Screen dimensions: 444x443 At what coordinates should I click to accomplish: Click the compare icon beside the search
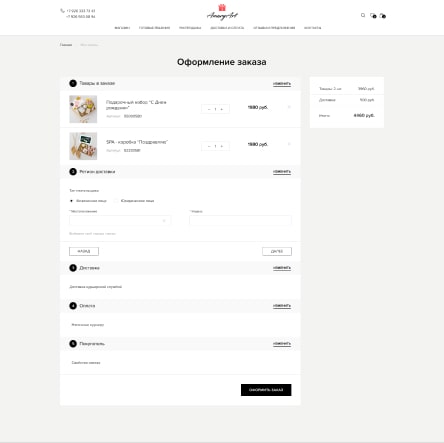(373, 16)
